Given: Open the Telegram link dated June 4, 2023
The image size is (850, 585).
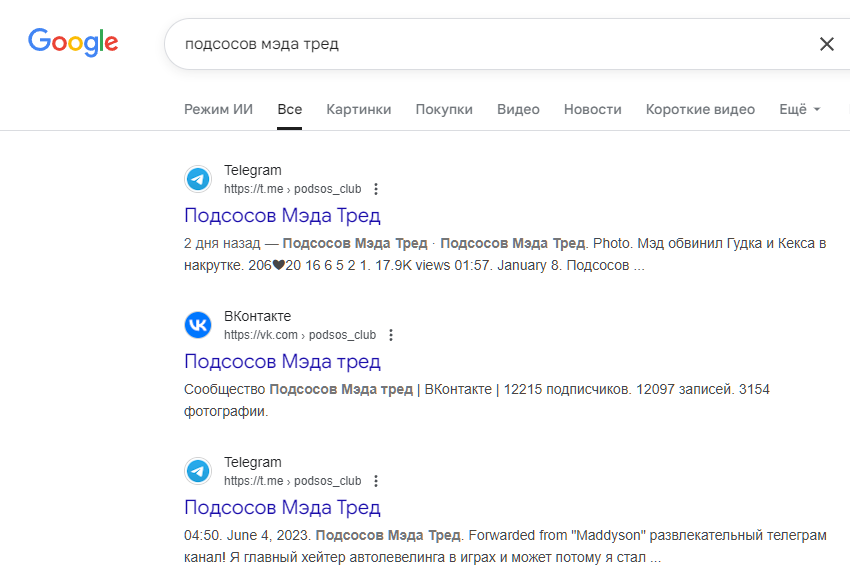Looking at the screenshot, I should pos(282,507).
